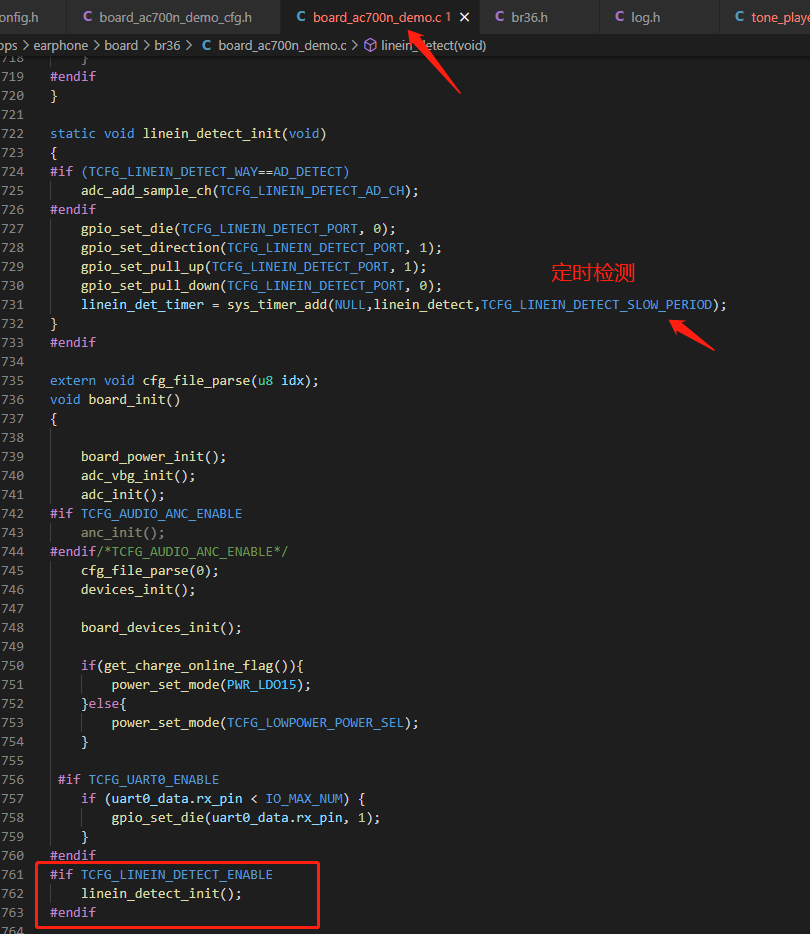The width and height of the screenshot is (810, 934).
Task: Click the PWR_LDO15 constant
Action: coord(261,685)
